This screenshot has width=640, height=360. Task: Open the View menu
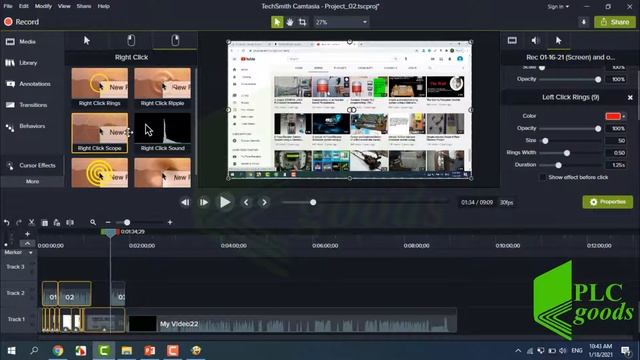click(x=64, y=6)
